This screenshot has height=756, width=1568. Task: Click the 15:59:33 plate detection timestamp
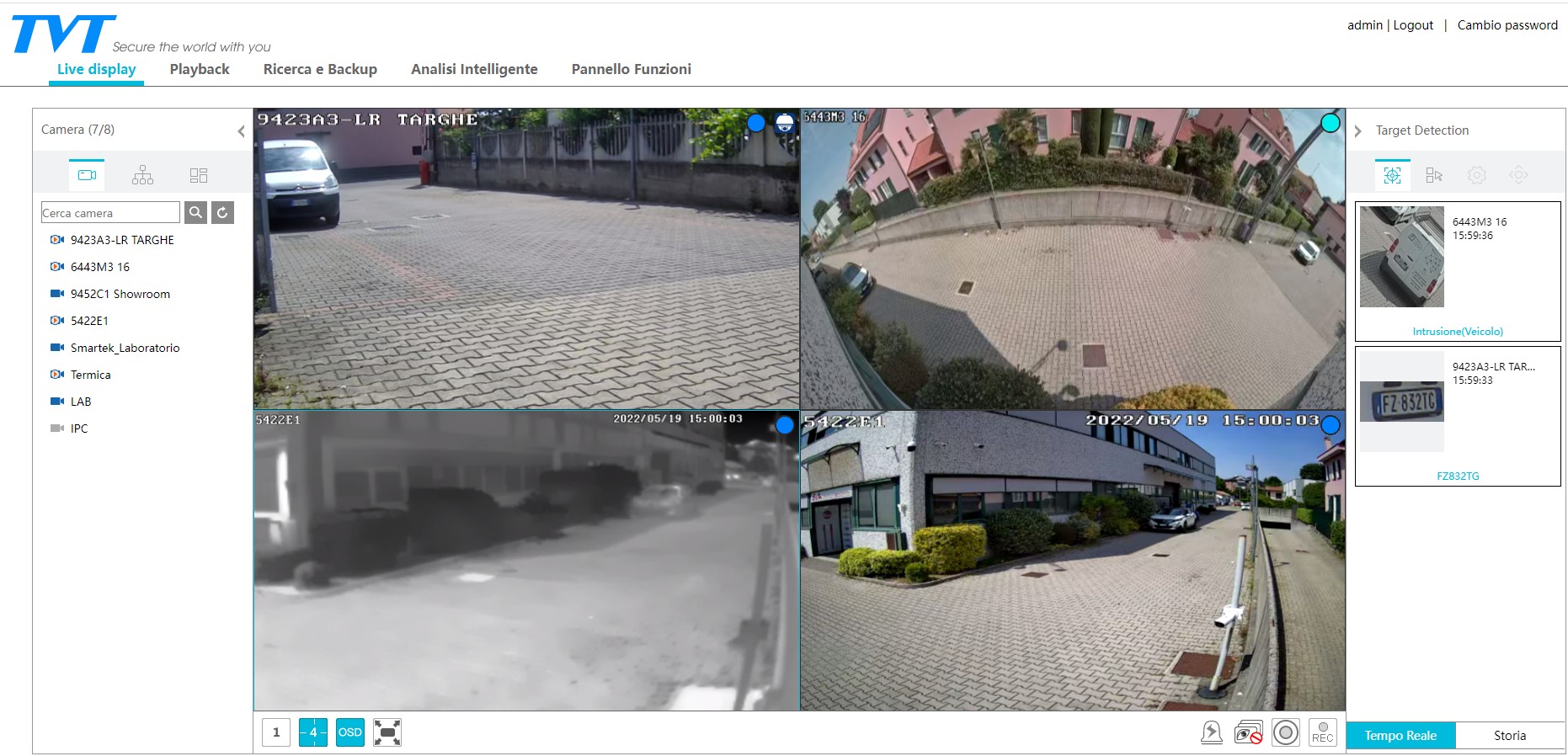coord(1473,381)
